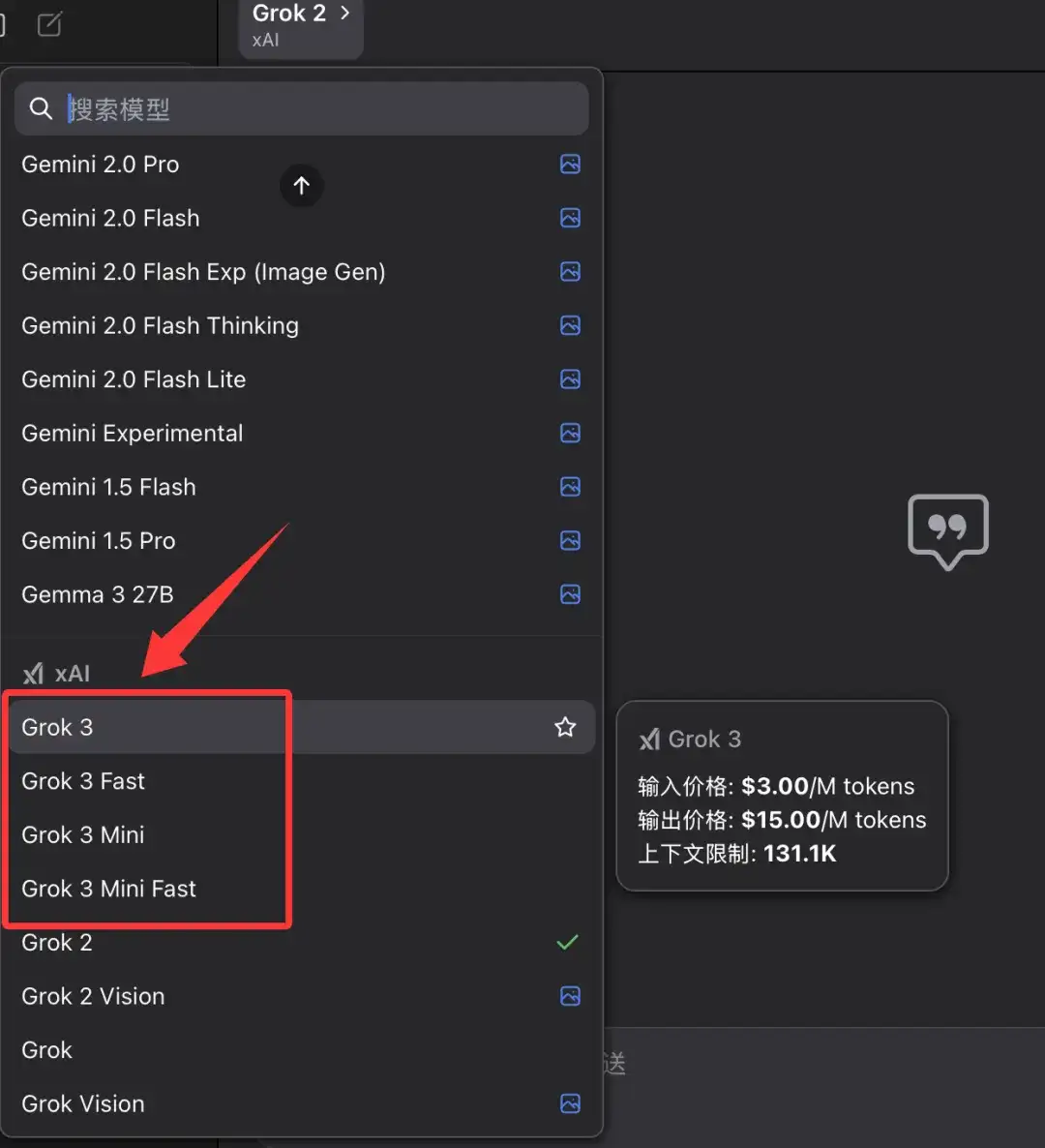The width and height of the screenshot is (1045, 1148).
Task: Click the xAI provider group header
Action: (x=56, y=674)
